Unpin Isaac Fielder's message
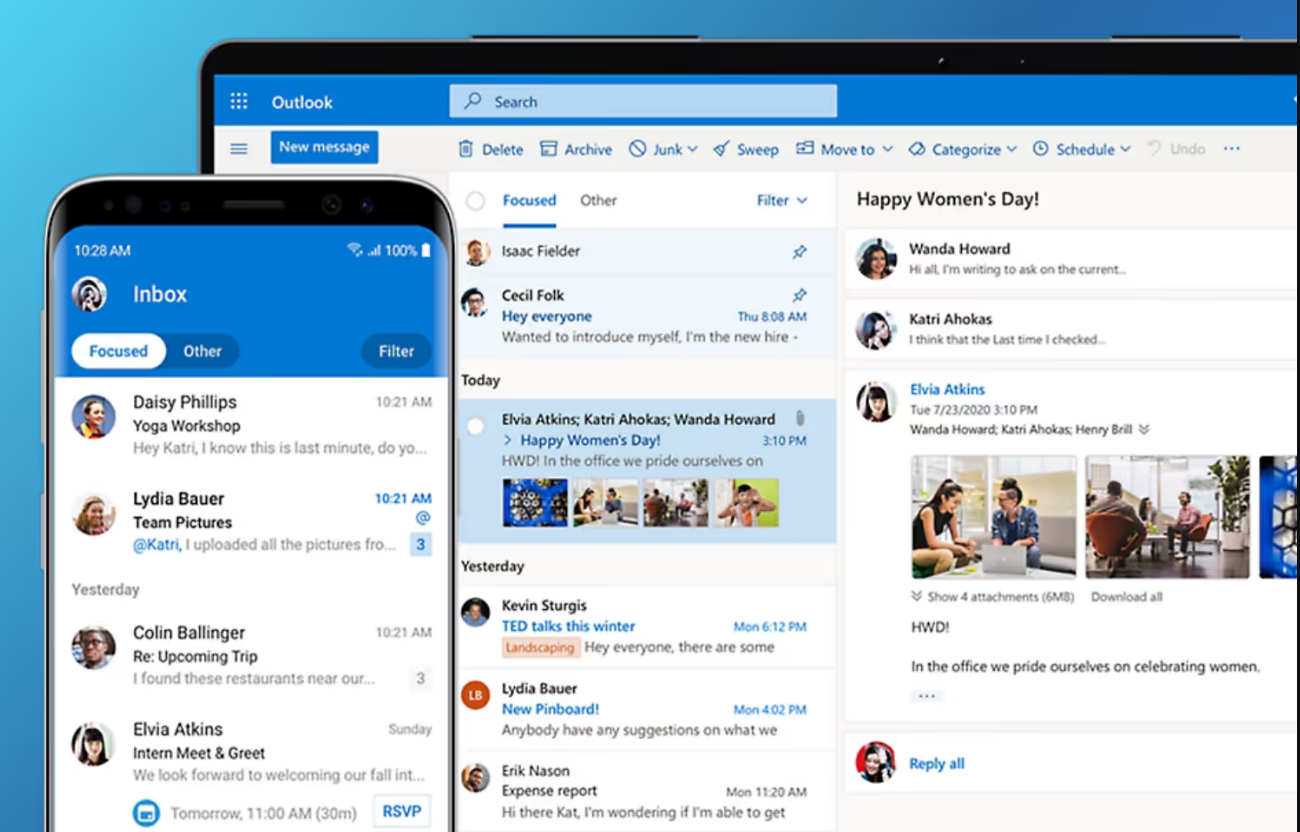The height and width of the screenshot is (832, 1300). click(x=799, y=251)
